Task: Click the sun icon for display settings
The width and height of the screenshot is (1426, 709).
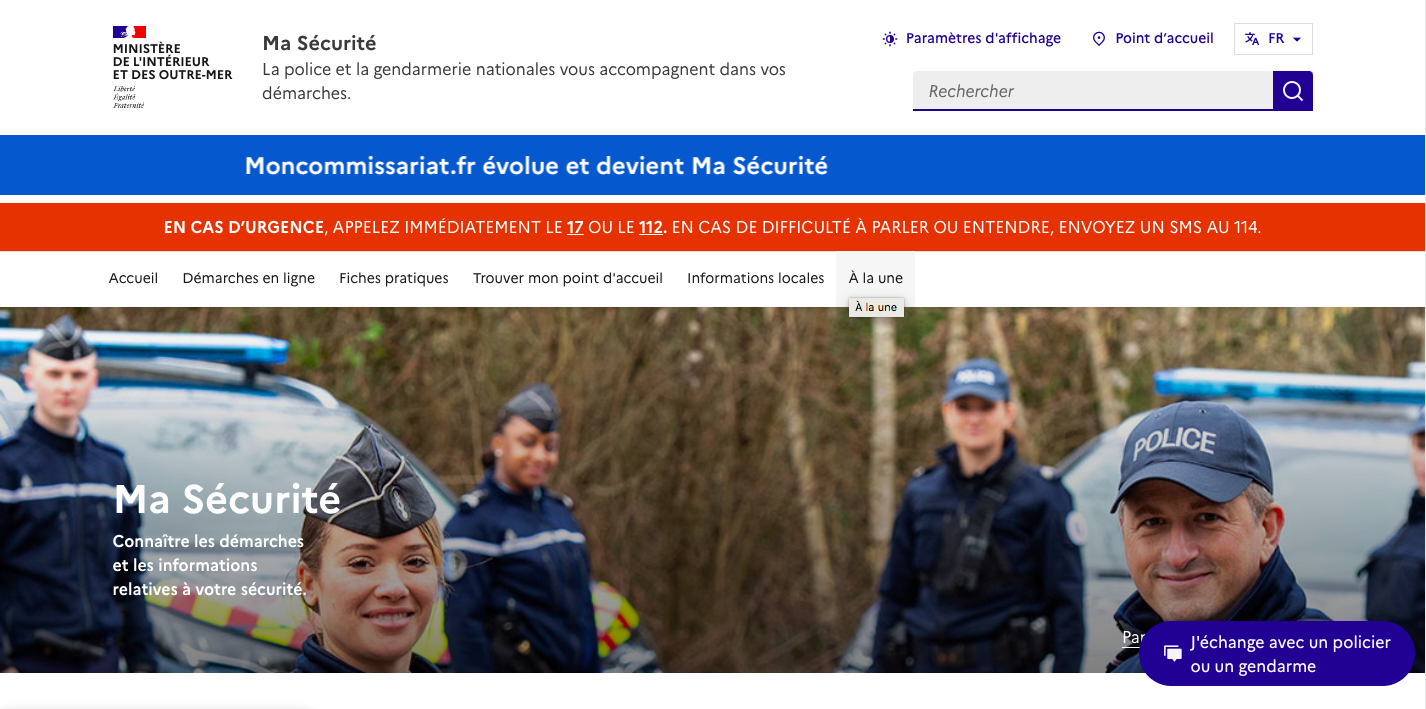Action: click(x=890, y=39)
